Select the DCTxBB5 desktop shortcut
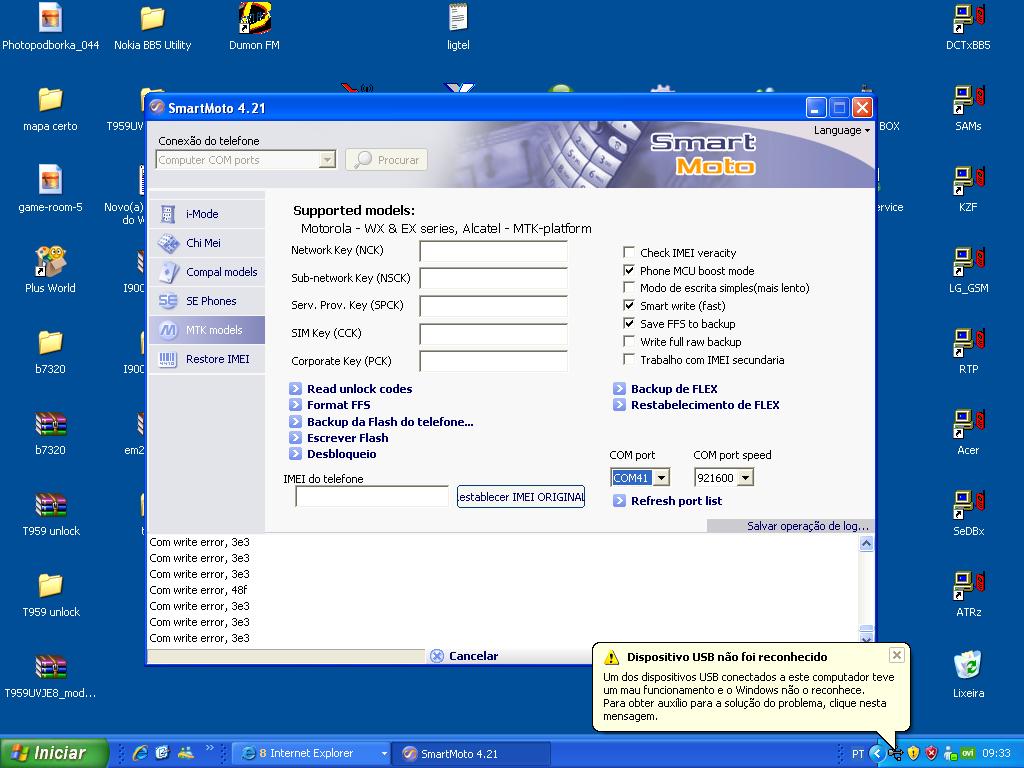1024x768 pixels. [968, 27]
